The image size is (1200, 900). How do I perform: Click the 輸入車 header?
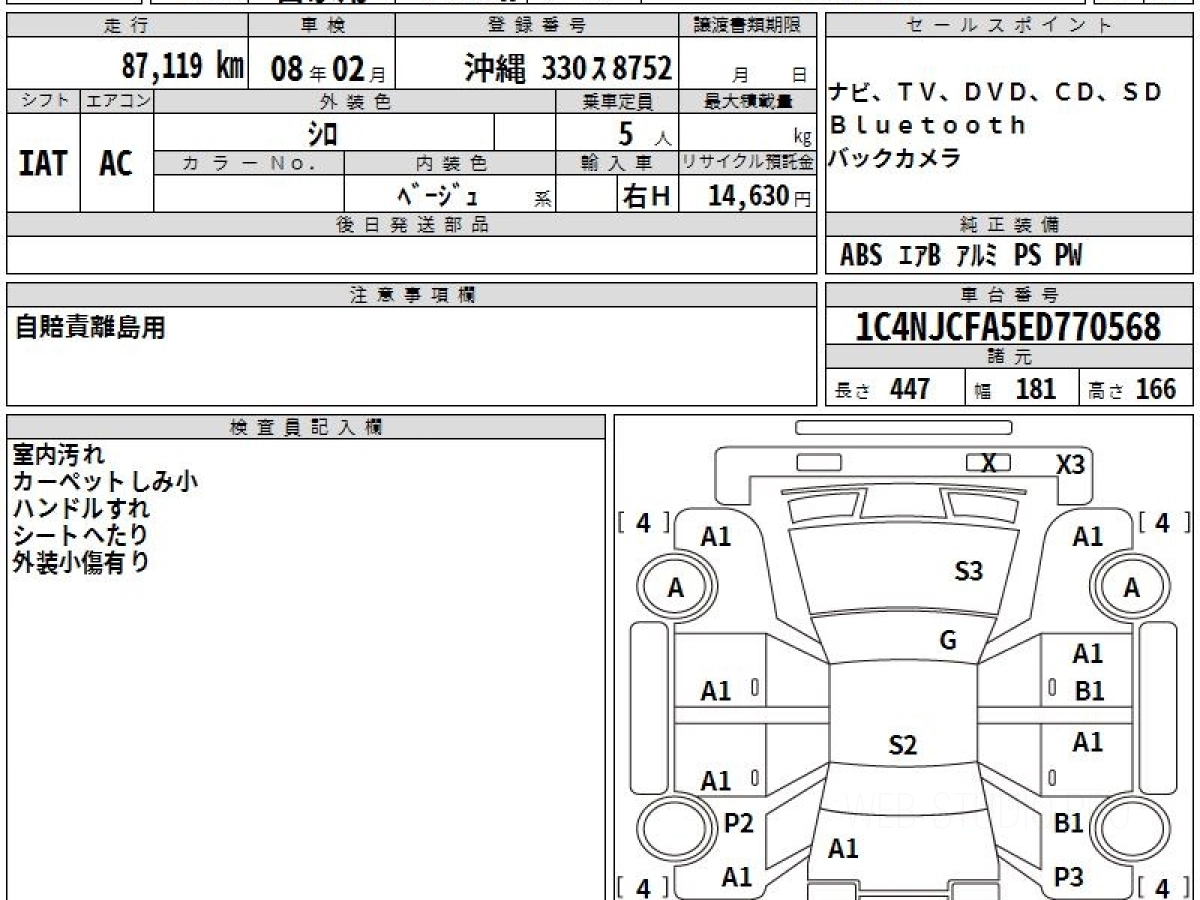coord(617,163)
